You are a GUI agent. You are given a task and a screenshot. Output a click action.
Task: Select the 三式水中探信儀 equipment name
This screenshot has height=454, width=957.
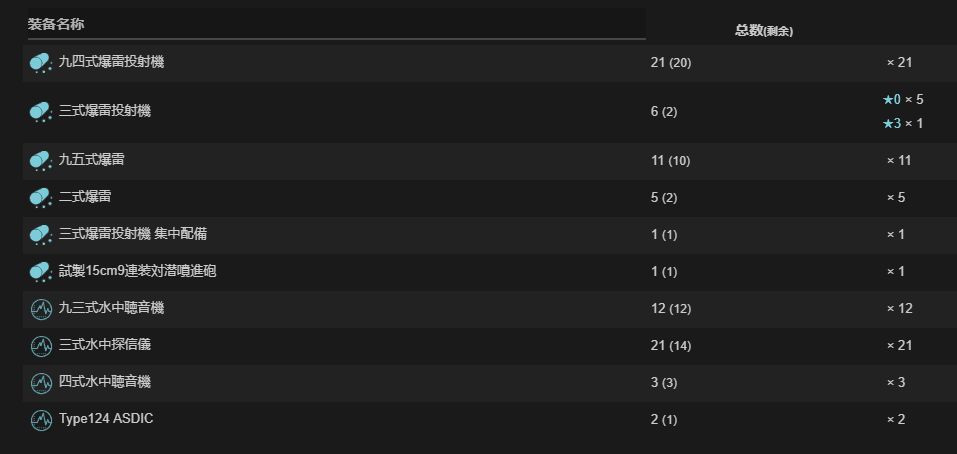105,345
